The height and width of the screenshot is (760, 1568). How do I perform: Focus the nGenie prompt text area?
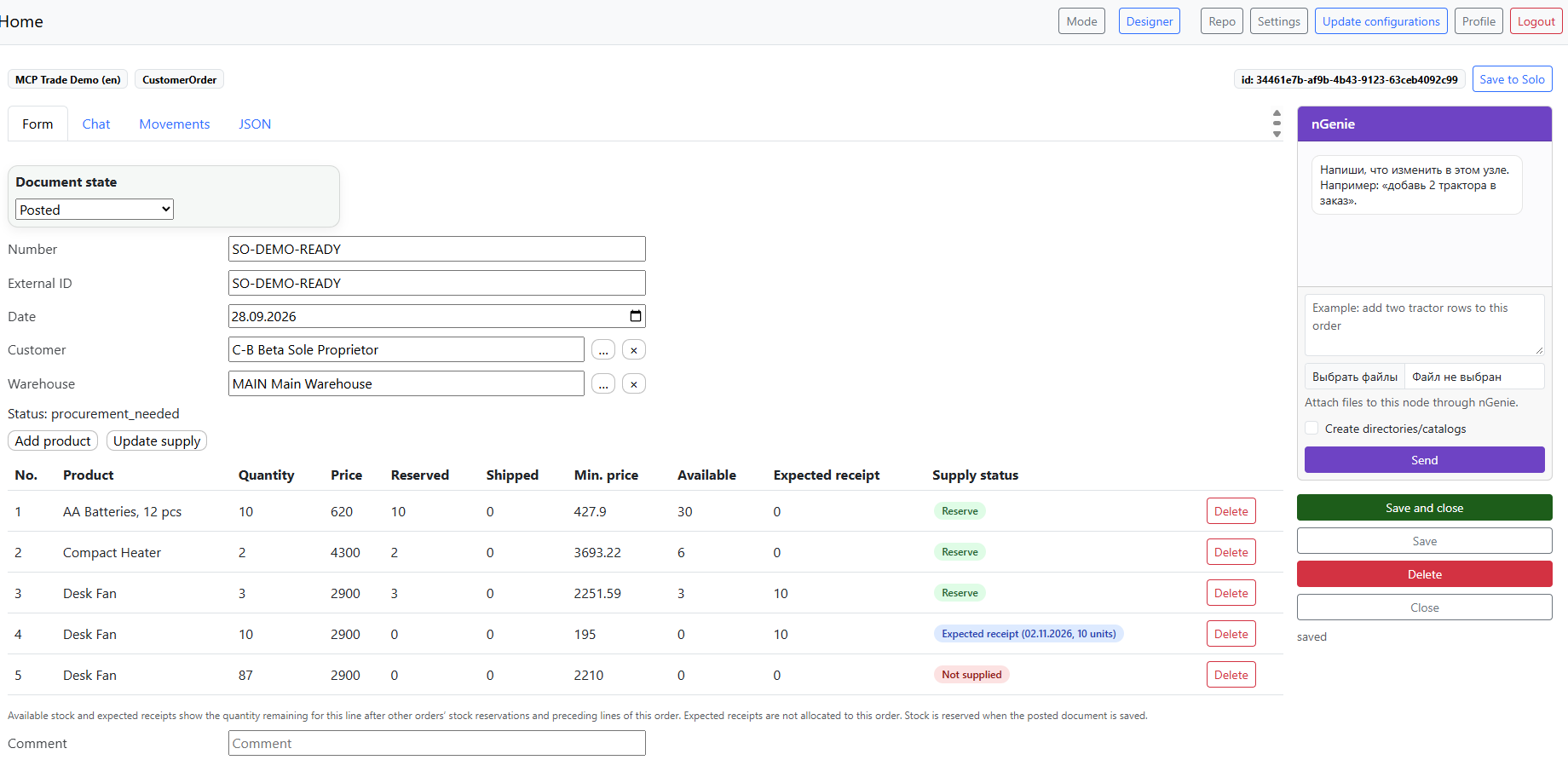point(1425,325)
